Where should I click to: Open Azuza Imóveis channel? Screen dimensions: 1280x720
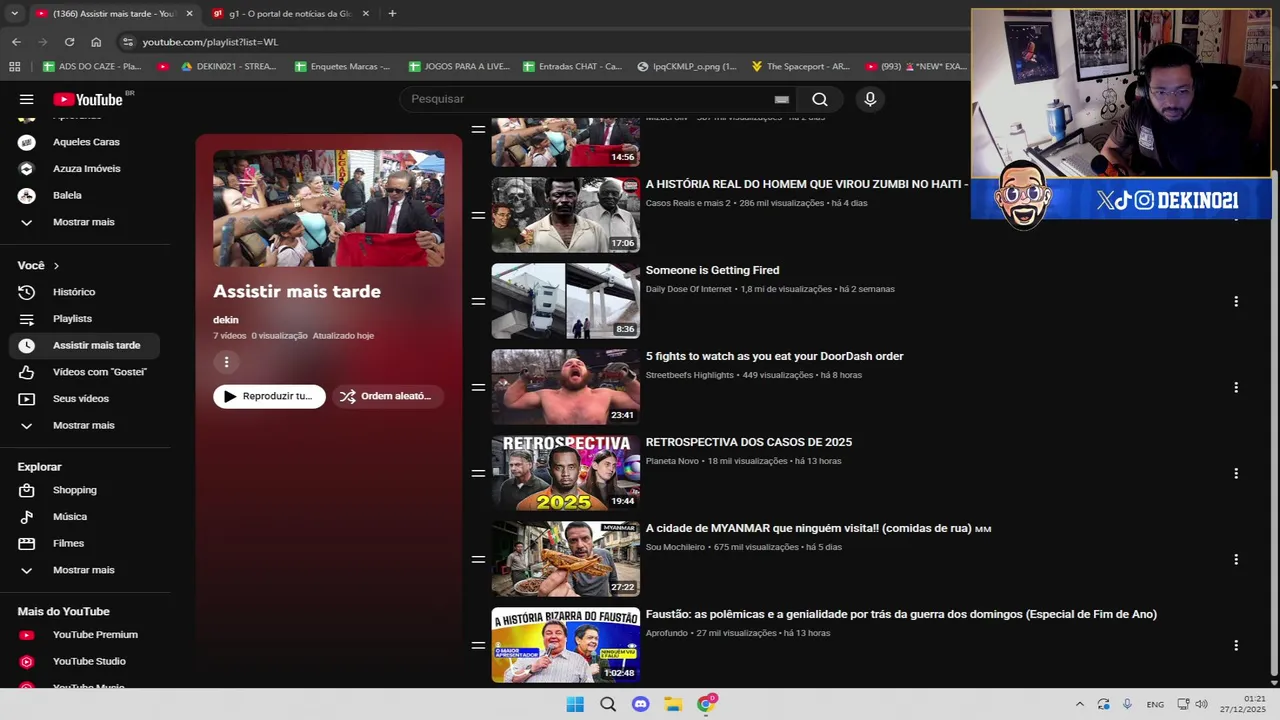85,169
